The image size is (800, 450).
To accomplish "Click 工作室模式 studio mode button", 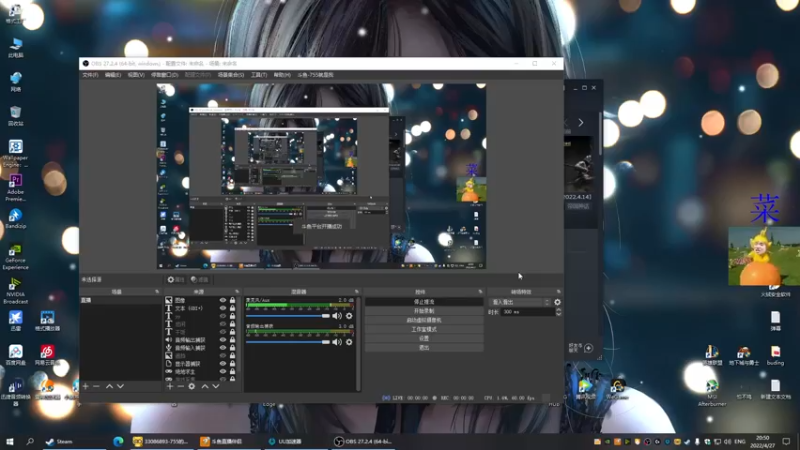I will click(x=424, y=329).
